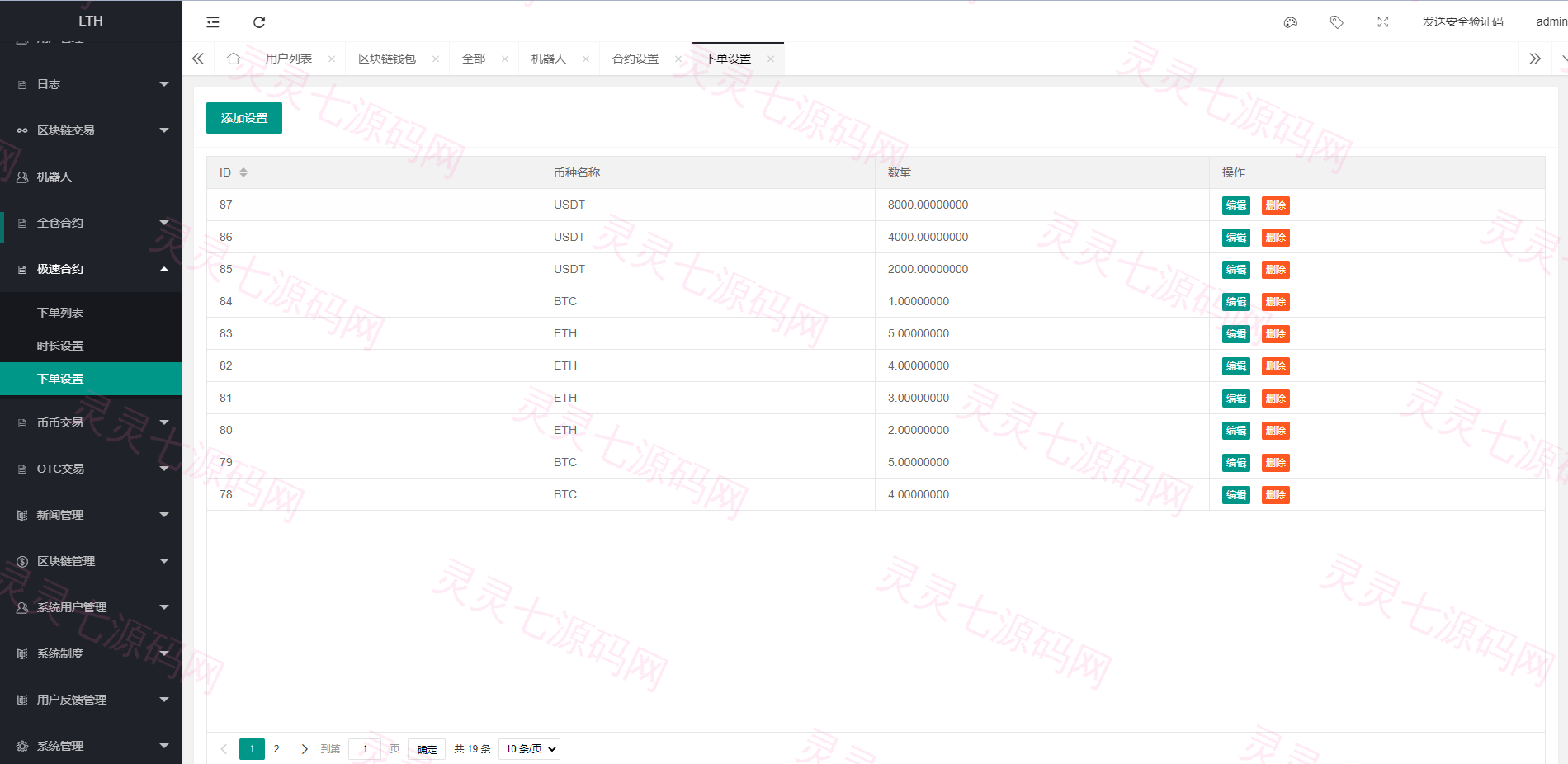Viewport: 1568px width, 764px height.
Task: Switch to 区块链钱包 tab
Action: coord(387,59)
